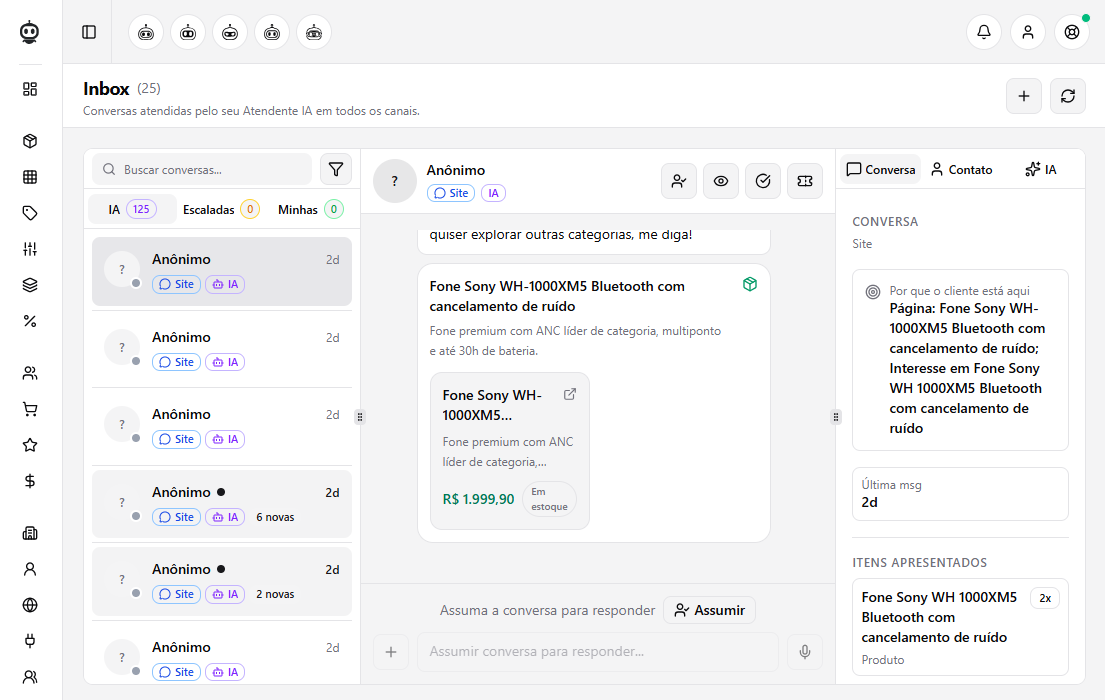Viewport: 1105px width, 700px height.
Task: Click the Inbox heading
Action: click(106, 89)
